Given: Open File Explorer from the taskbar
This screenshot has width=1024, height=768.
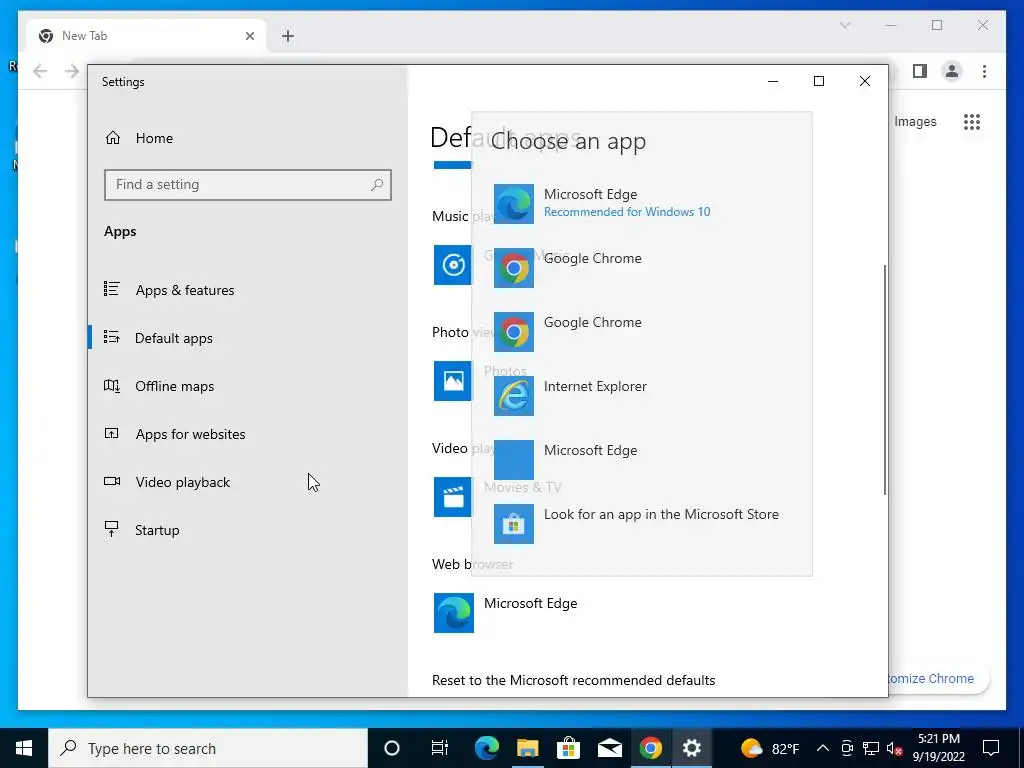Looking at the screenshot, I should coord(528,748).
